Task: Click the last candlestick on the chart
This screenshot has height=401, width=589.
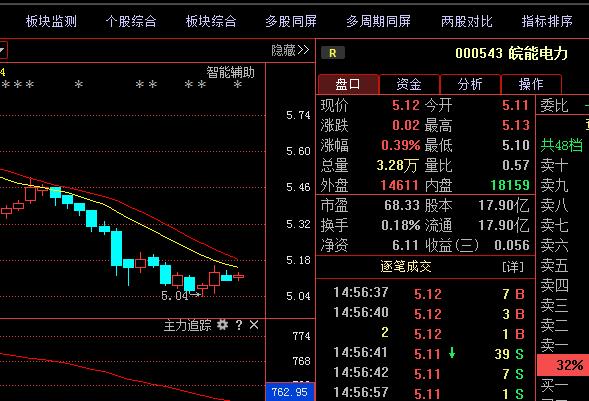Action: point(239,276)
